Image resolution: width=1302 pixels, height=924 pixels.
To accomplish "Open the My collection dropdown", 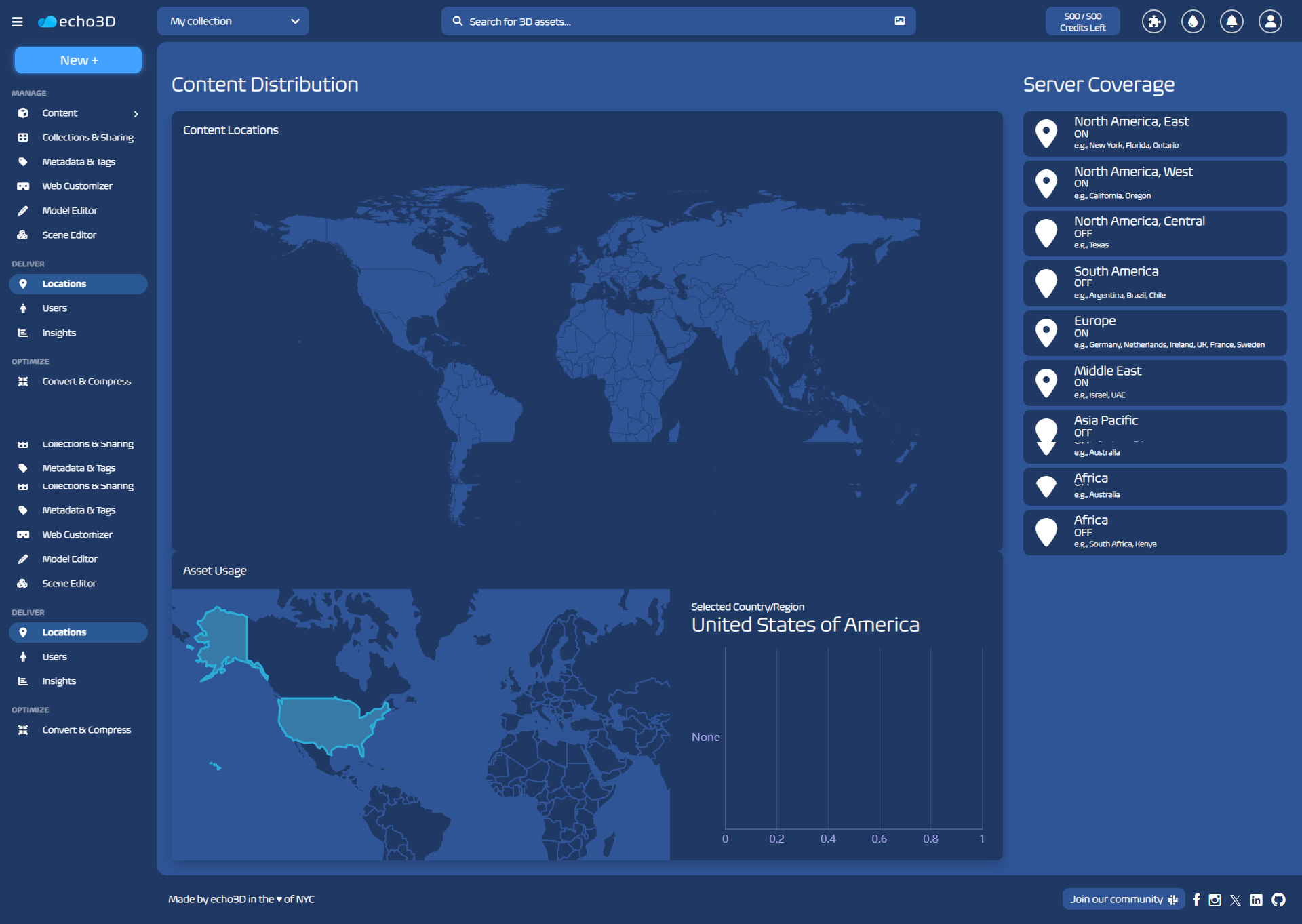I will pyautogui.click(x=233, y=21).
